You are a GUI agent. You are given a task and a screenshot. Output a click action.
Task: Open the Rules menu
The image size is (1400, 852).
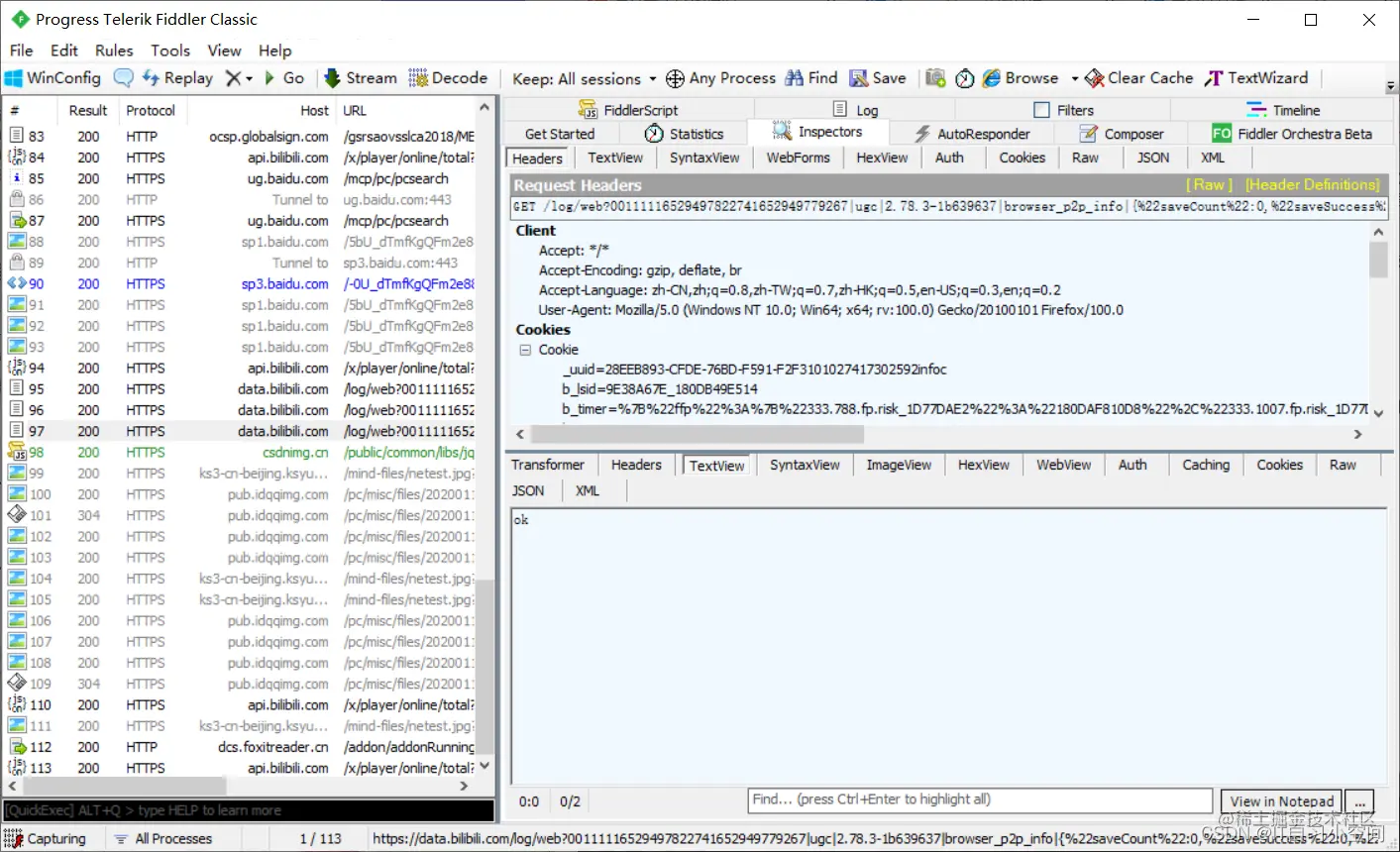click(x=114, y=51)
